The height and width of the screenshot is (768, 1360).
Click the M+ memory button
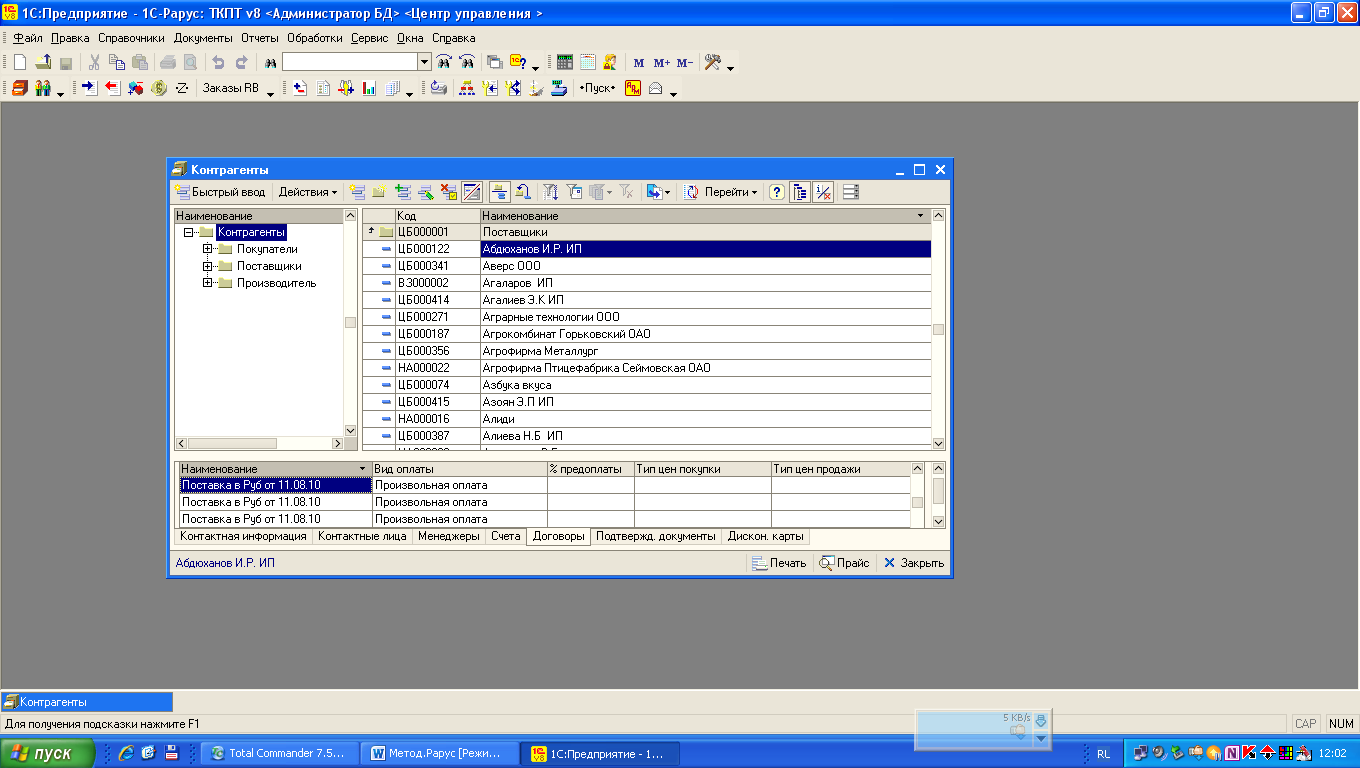[x=662, y=63]
